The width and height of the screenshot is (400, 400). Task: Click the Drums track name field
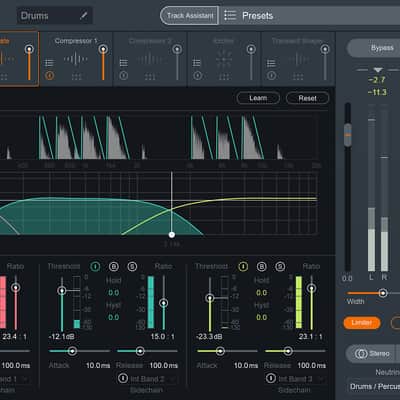pos(55,15)
